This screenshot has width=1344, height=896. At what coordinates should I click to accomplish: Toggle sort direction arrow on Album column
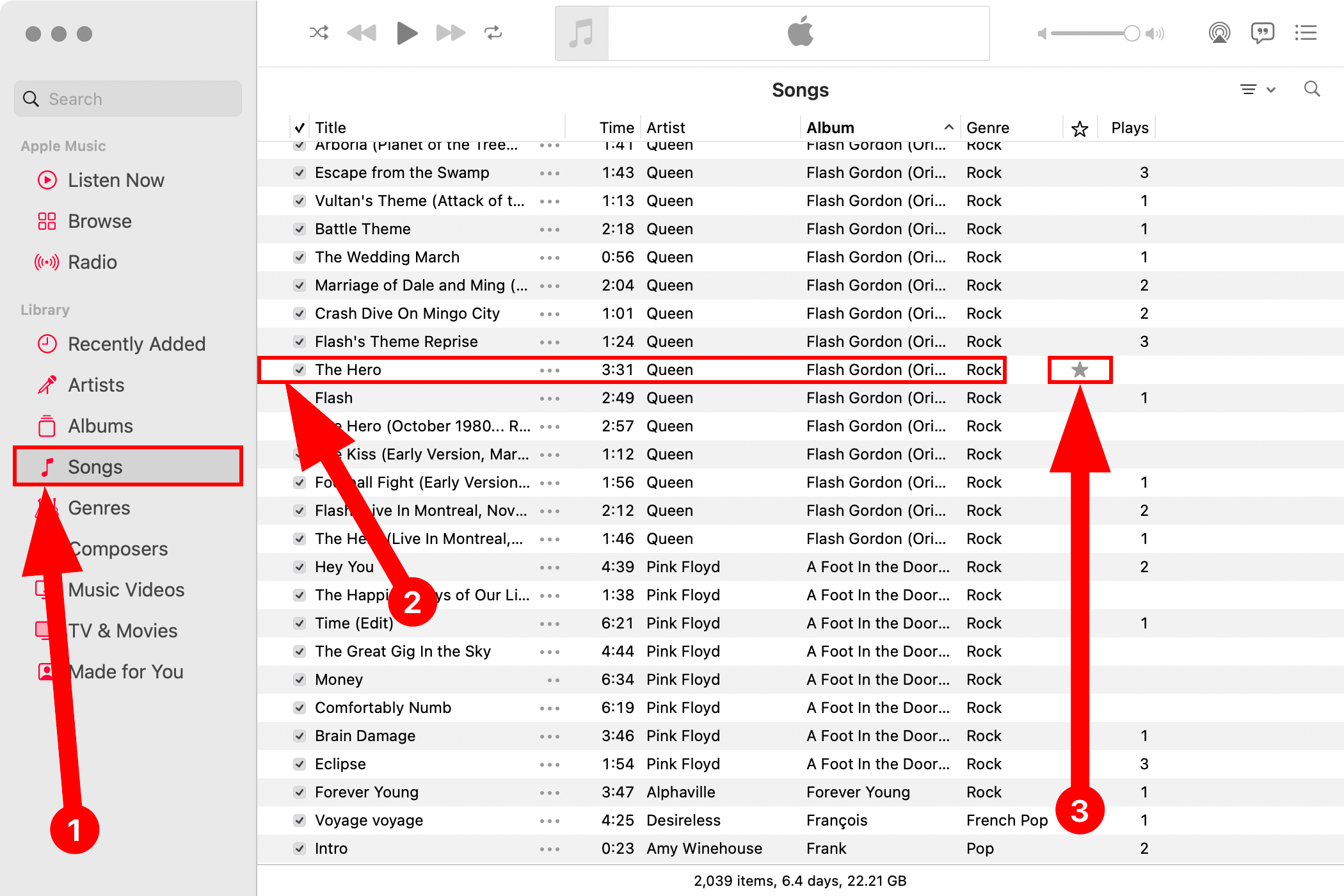pos(949,127)
